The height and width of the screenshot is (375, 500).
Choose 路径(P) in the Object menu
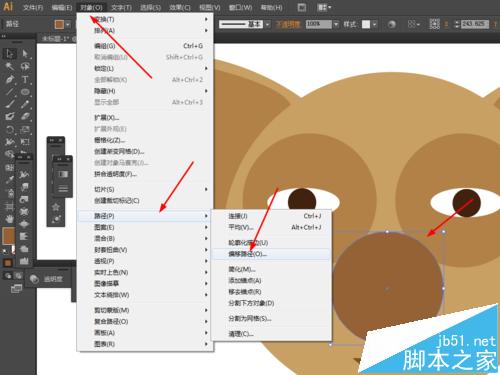[145, 216]
